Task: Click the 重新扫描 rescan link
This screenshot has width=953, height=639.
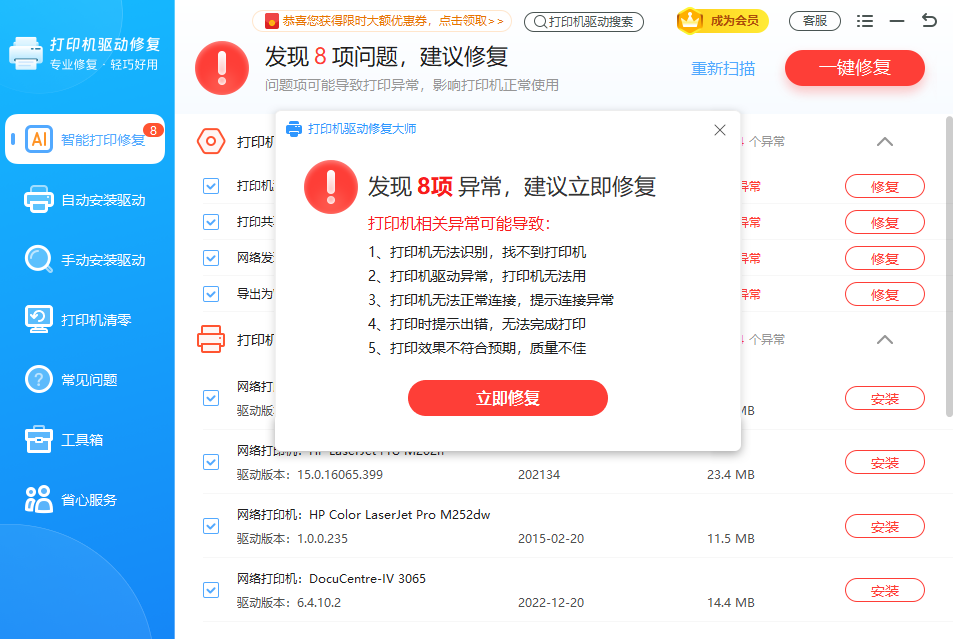Action: (x=723, y=69)
